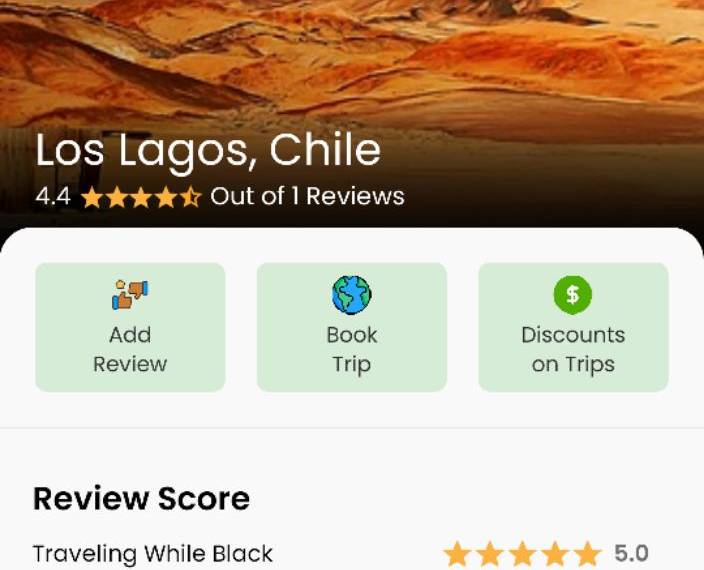The image size is (704, 570).
Task: Tap the Book Trip text label
Action: [x=352, y=351]
